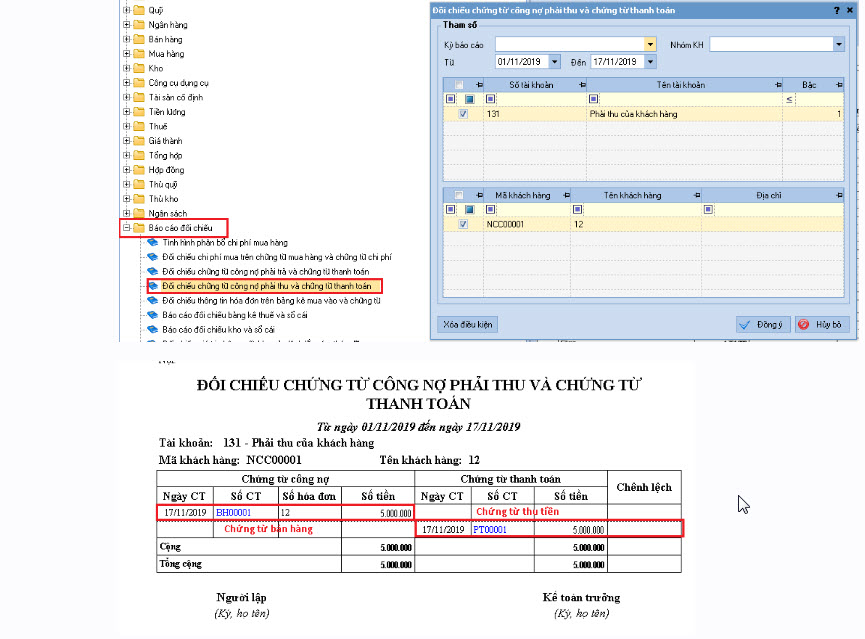Select the Thuế folder icon
865x639 pixels.
click(x=139, y=126)
